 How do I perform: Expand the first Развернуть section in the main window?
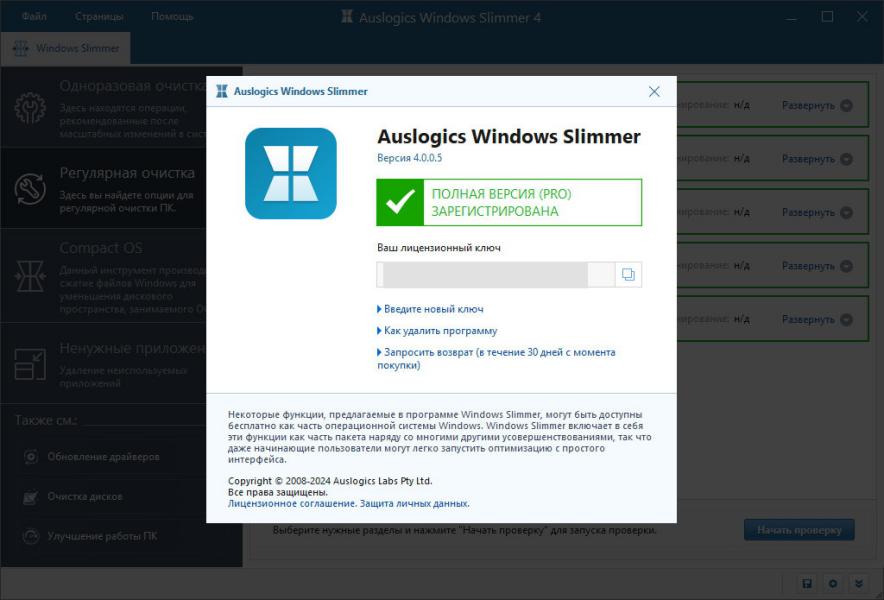coord(817,105)
